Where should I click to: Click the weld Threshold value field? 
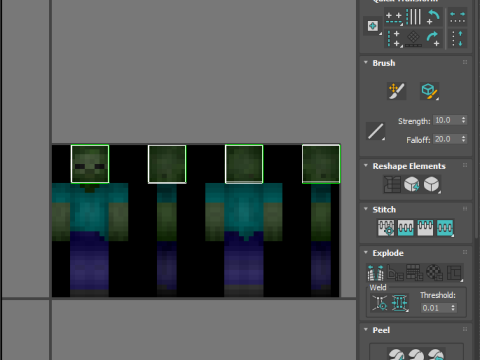[x=435, y=308]
